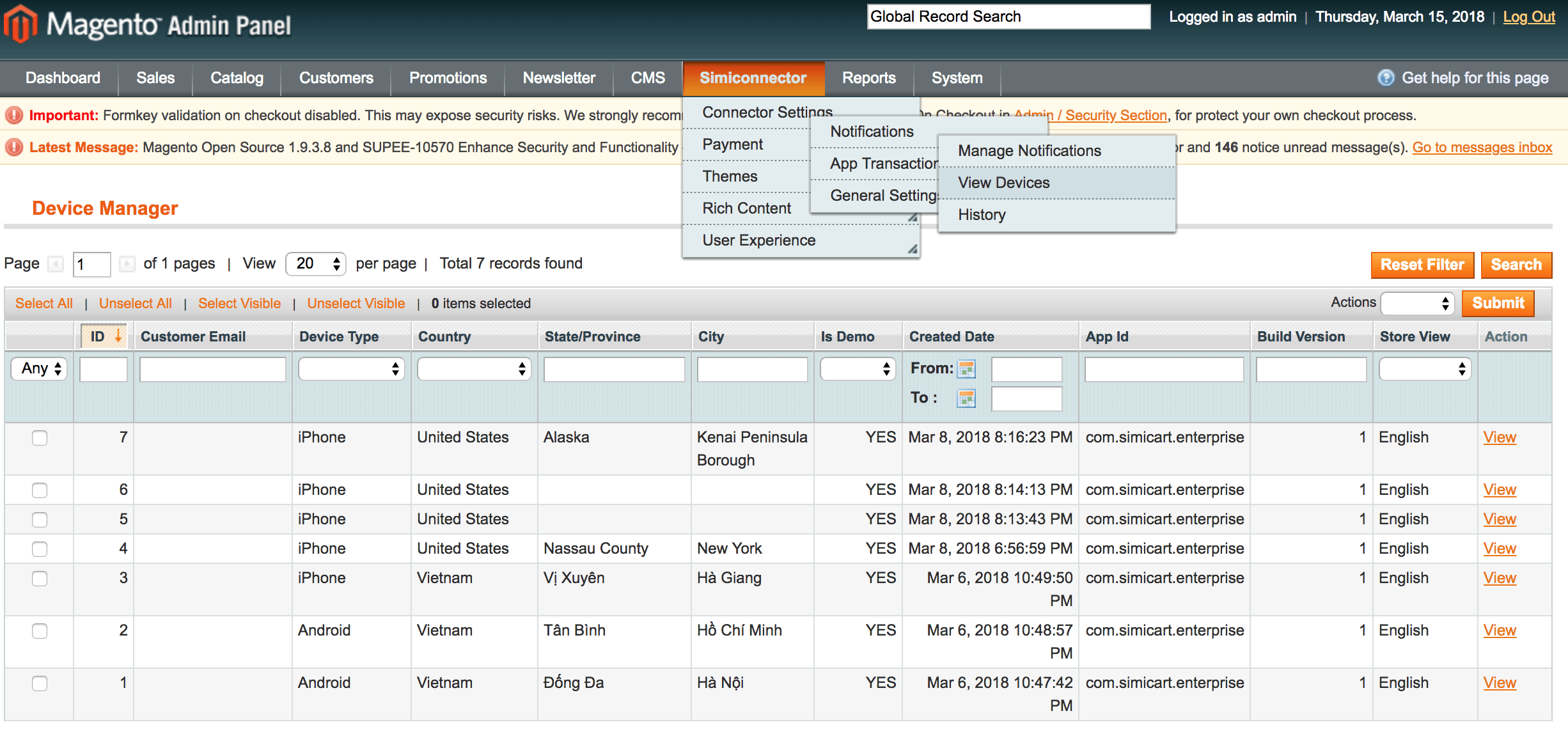Check the checkbox for device ID 7
The image size is (1568, 734).
pos(40,438)
